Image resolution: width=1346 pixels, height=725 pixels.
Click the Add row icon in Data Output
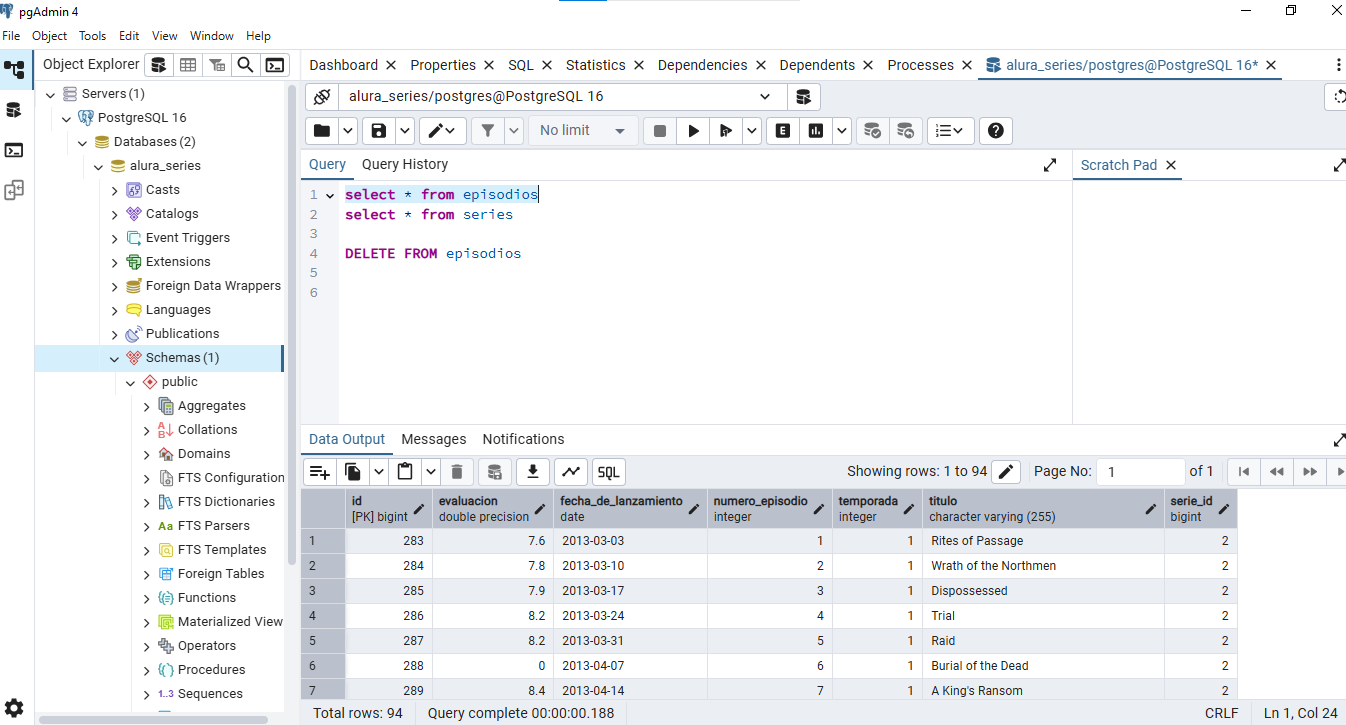pos(320,472)
